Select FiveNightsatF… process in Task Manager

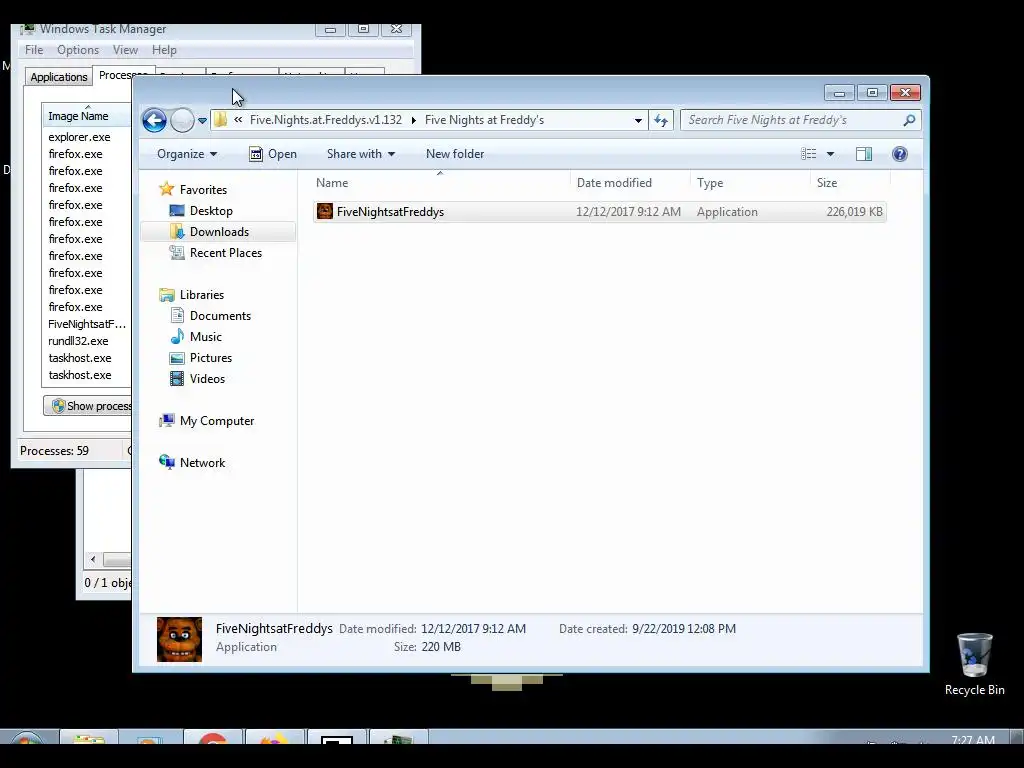coord(87,324)
